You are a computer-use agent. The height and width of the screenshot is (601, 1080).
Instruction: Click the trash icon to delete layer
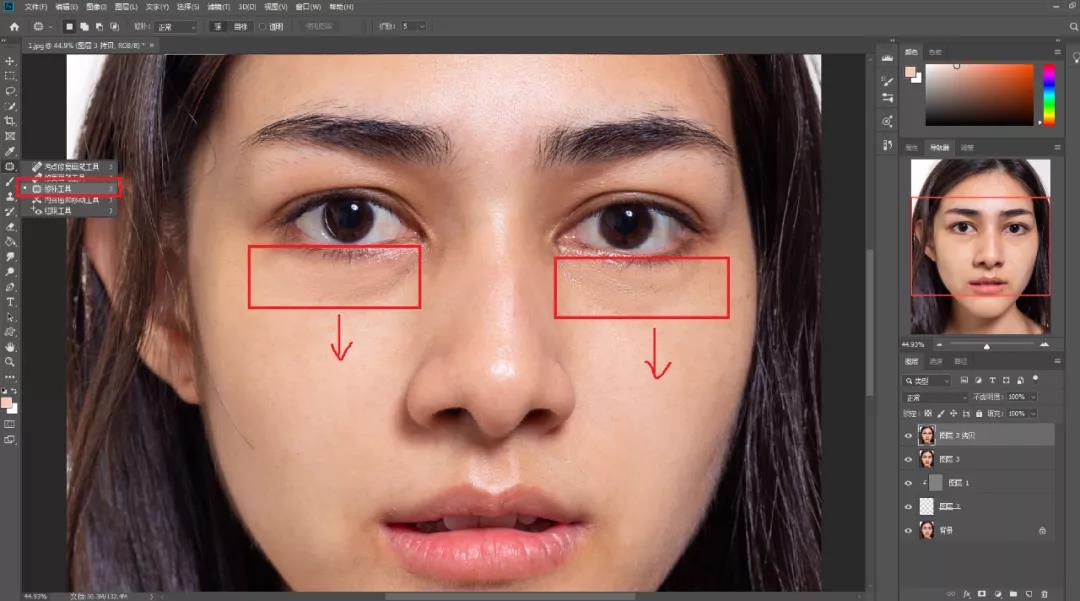(x=1044, y=593)
